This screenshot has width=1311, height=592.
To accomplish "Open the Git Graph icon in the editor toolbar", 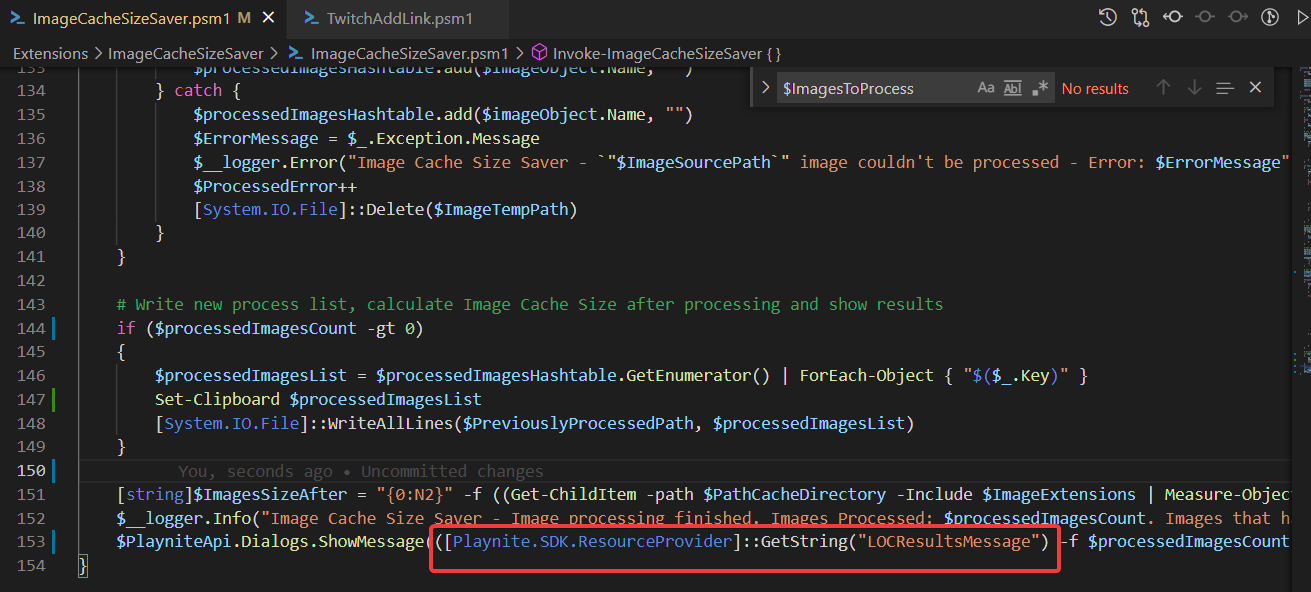I will [x=1271, y=16].
